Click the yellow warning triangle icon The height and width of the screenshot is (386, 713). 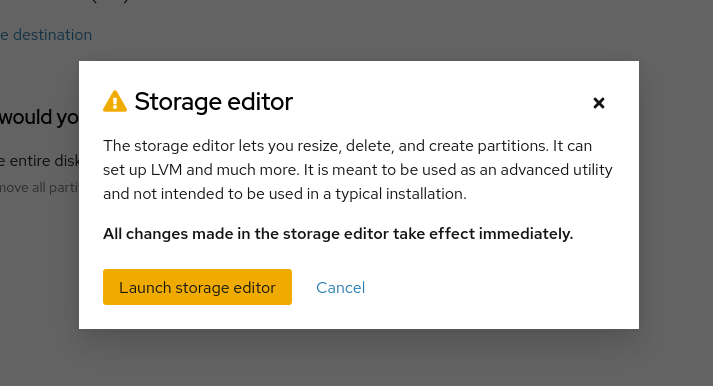pyautogui.click(x=115, y=101)
